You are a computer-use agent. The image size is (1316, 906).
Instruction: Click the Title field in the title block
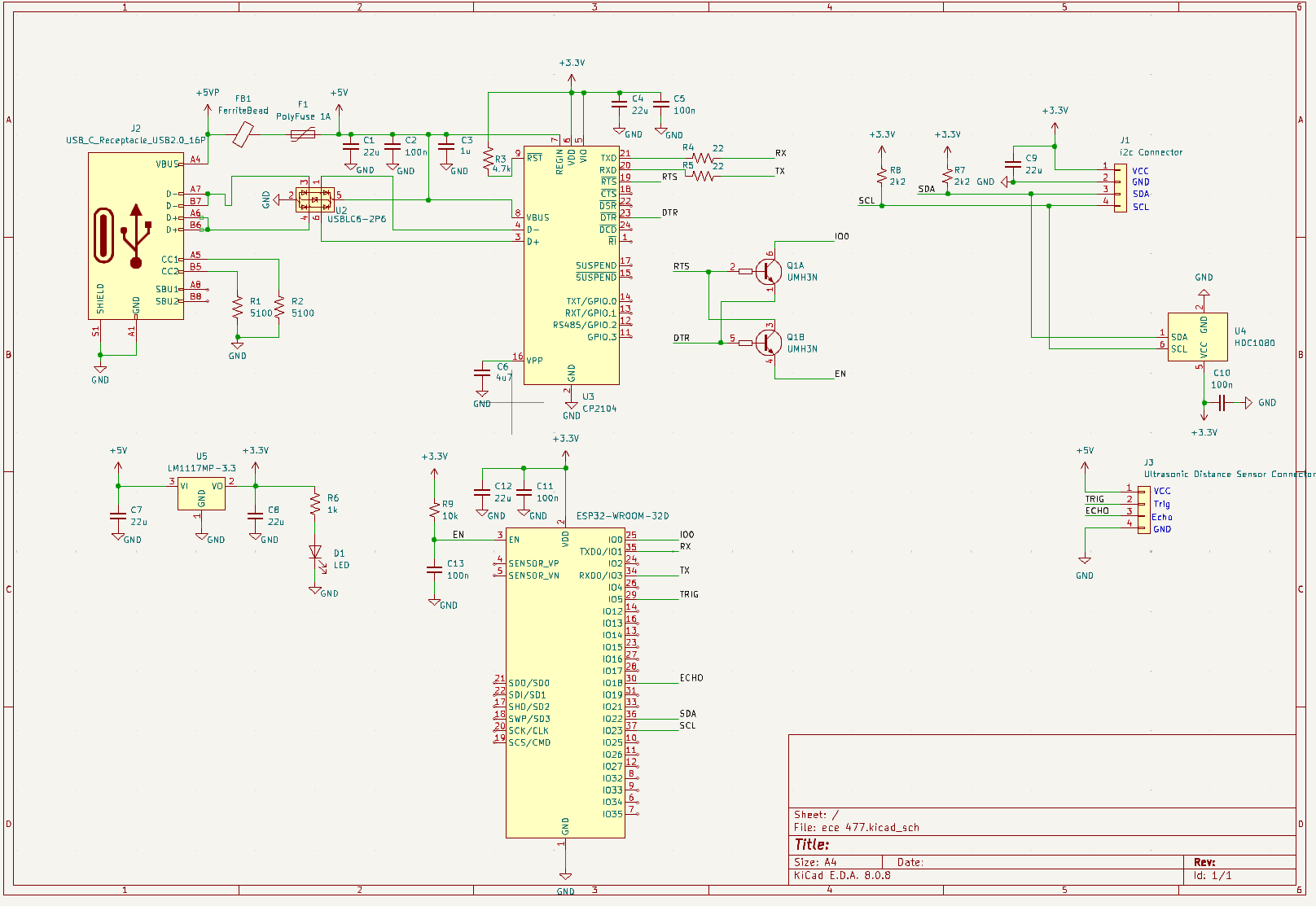point(812,845)
